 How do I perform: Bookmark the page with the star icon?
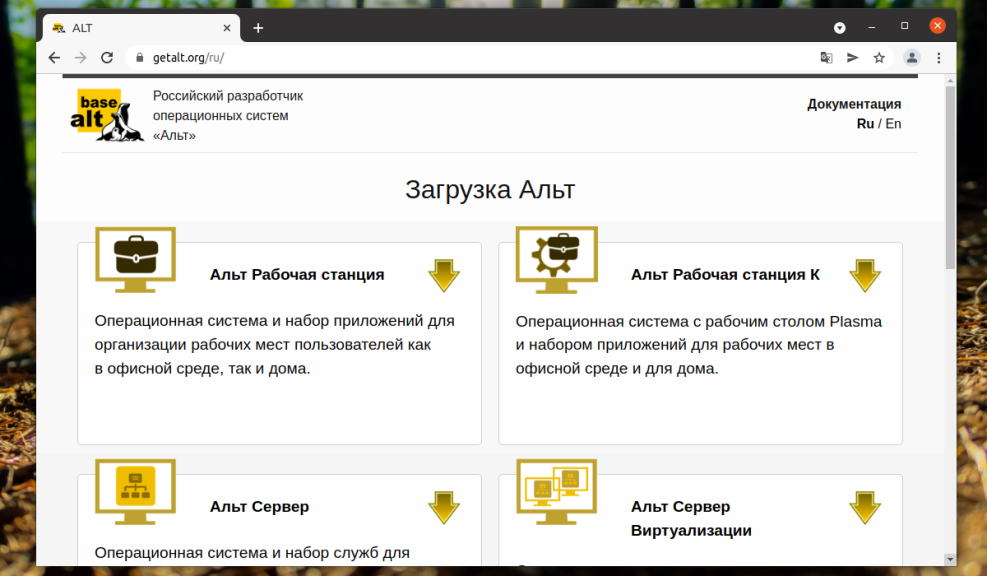(879, 58)
